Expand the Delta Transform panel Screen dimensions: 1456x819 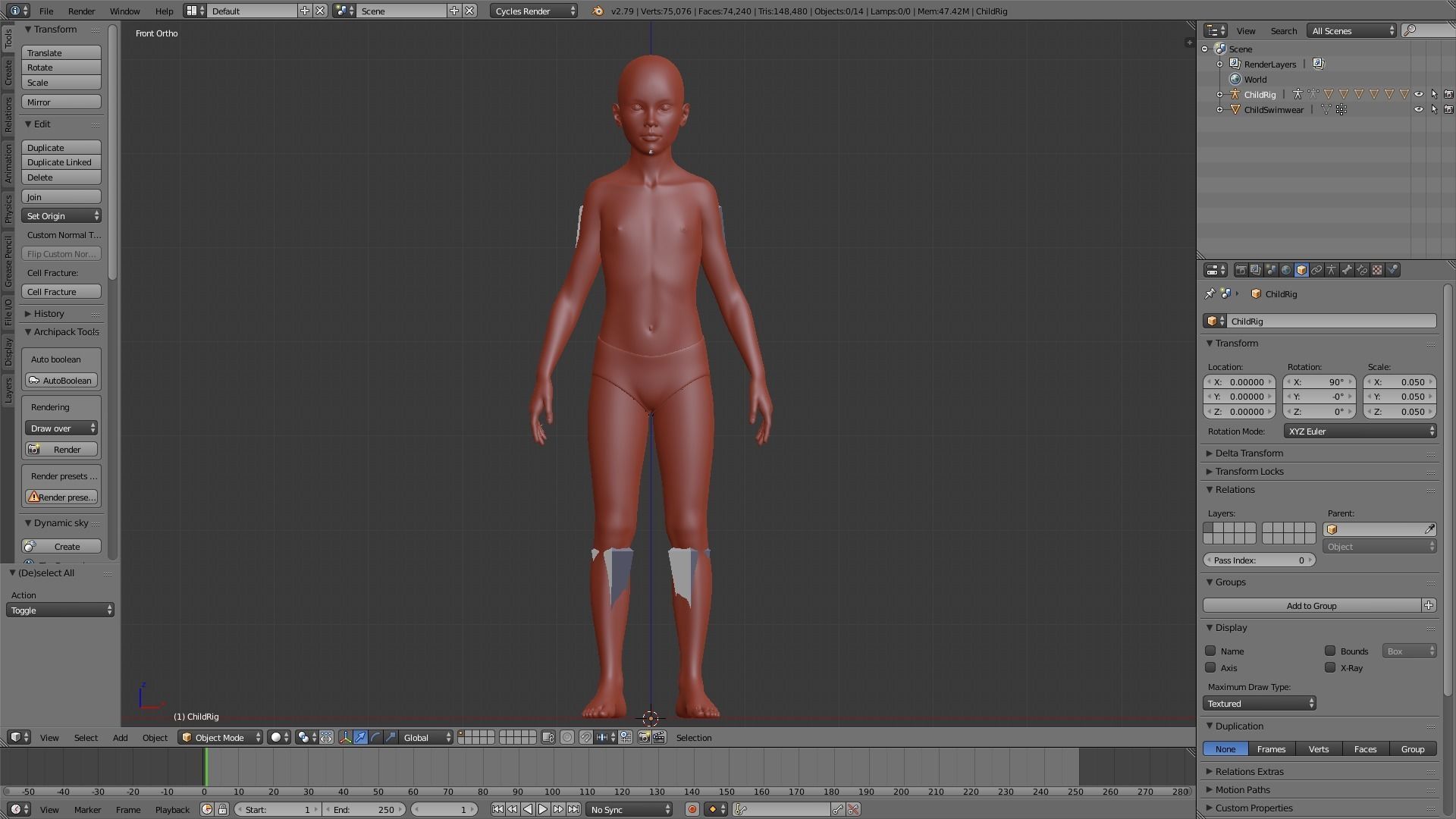click(x=1248, y=453)
